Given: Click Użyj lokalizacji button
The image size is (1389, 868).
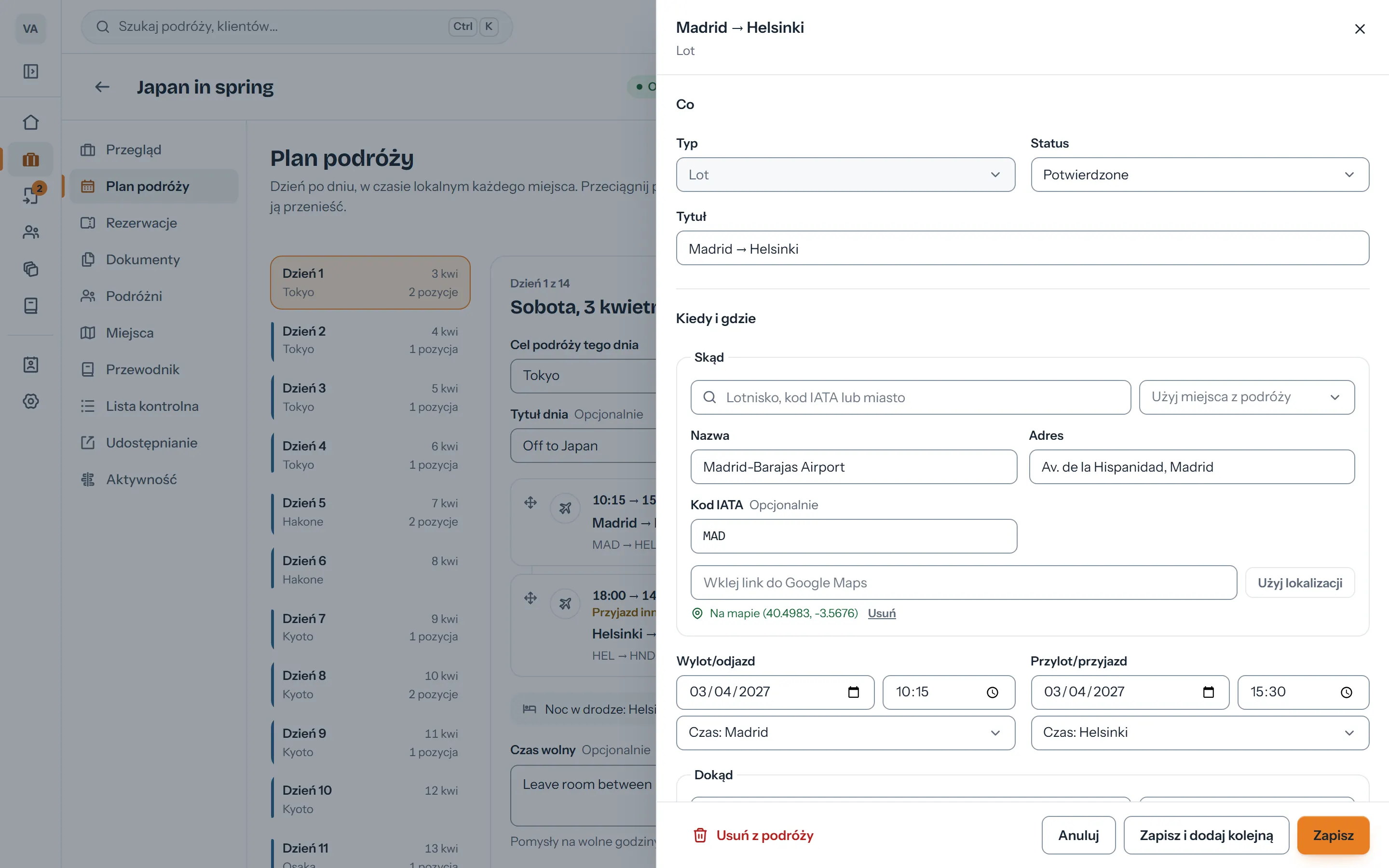Looking at the screenshot, I should 1299,583.
